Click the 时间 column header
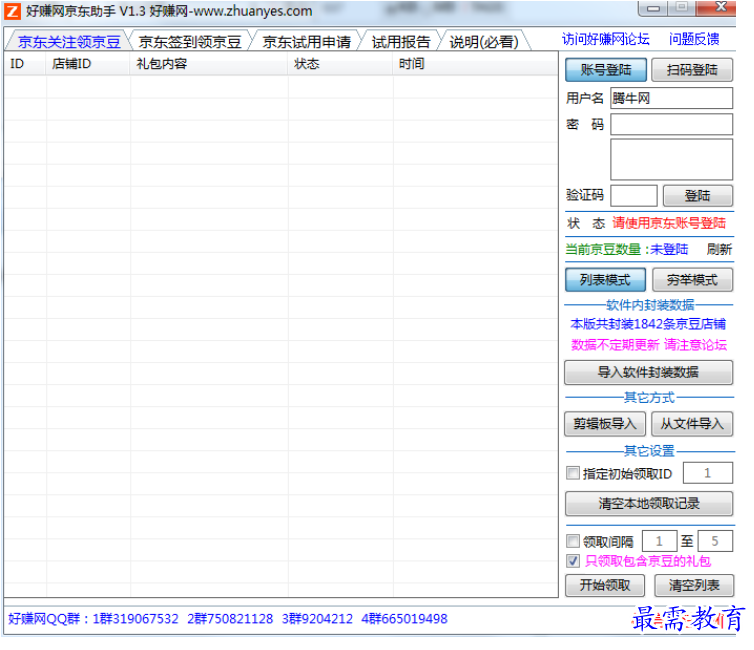Viewport: 754px width, 650px height. pyautogui.click(x=475, y=64)
